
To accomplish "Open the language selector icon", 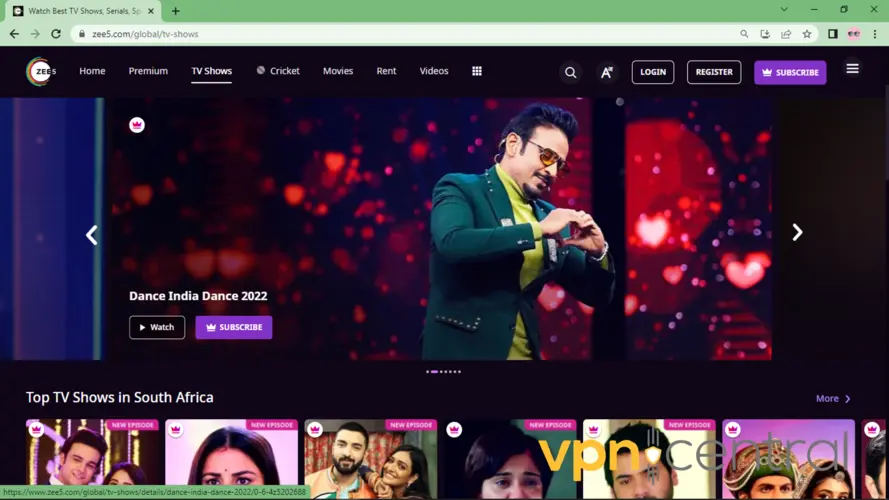I will click(x=607, y=73).
